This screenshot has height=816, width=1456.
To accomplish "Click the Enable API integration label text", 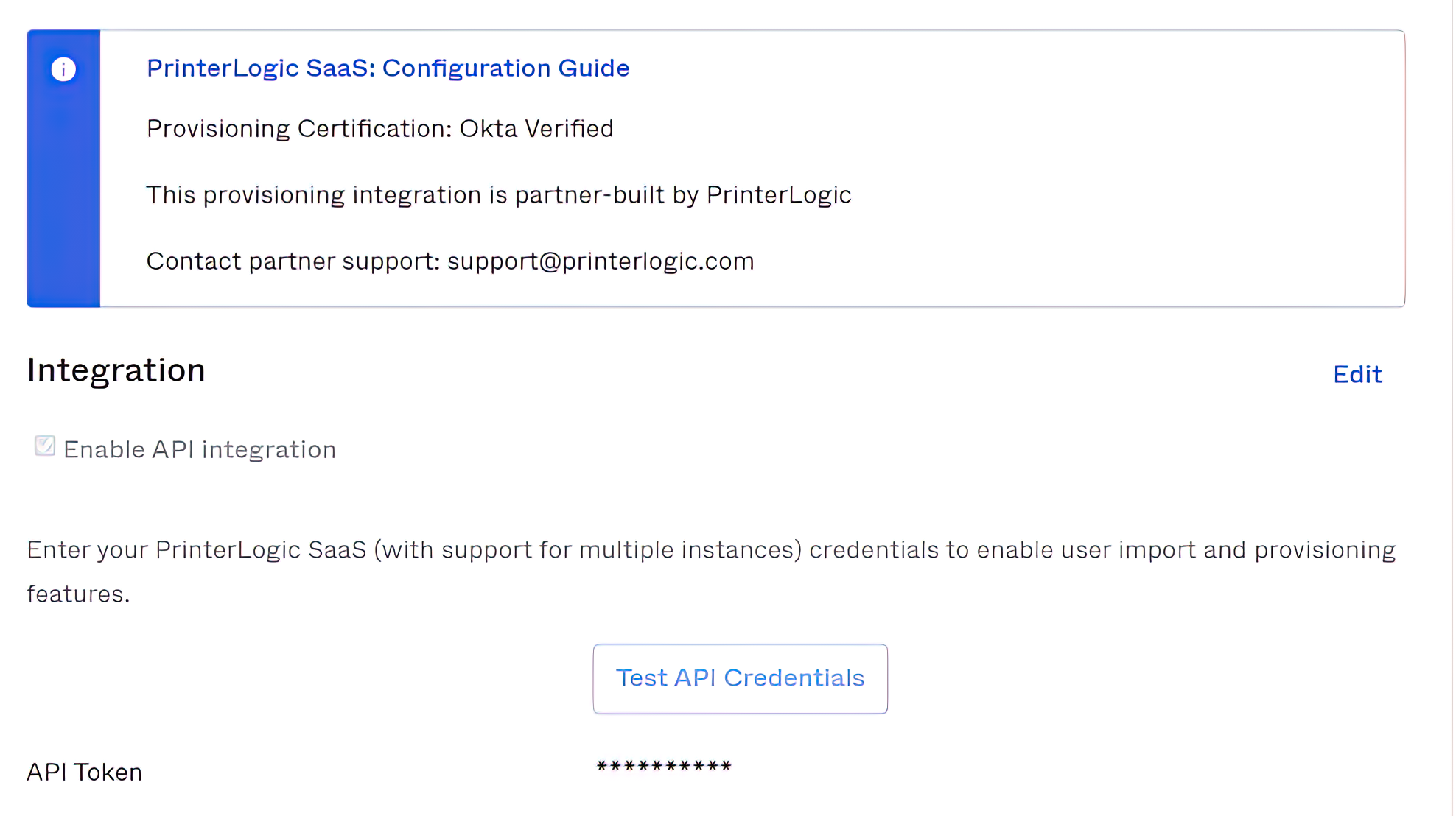I will coord(200,450).
